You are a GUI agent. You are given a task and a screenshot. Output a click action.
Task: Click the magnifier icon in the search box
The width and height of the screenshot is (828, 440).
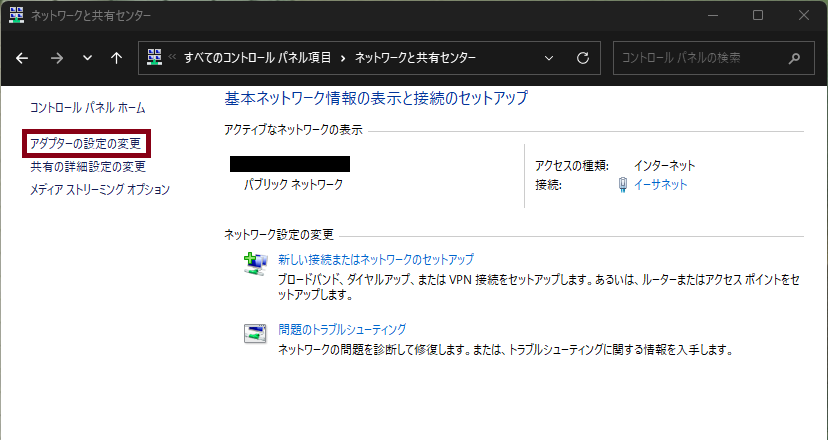coord(794,58)
